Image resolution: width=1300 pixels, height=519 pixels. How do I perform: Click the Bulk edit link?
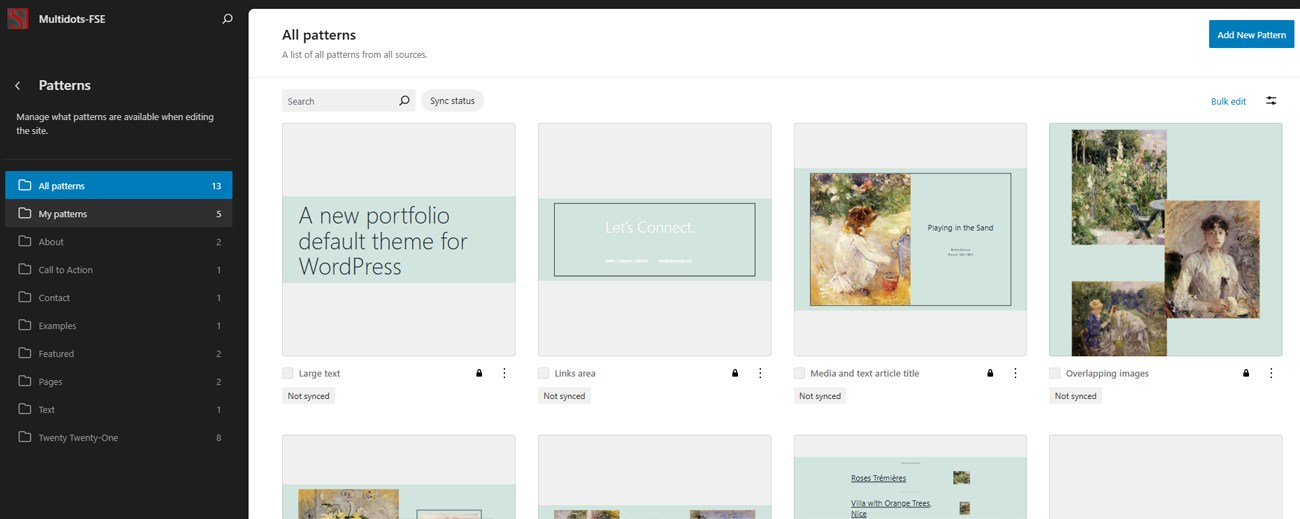pyautogui.click(x=1228, y=101)
